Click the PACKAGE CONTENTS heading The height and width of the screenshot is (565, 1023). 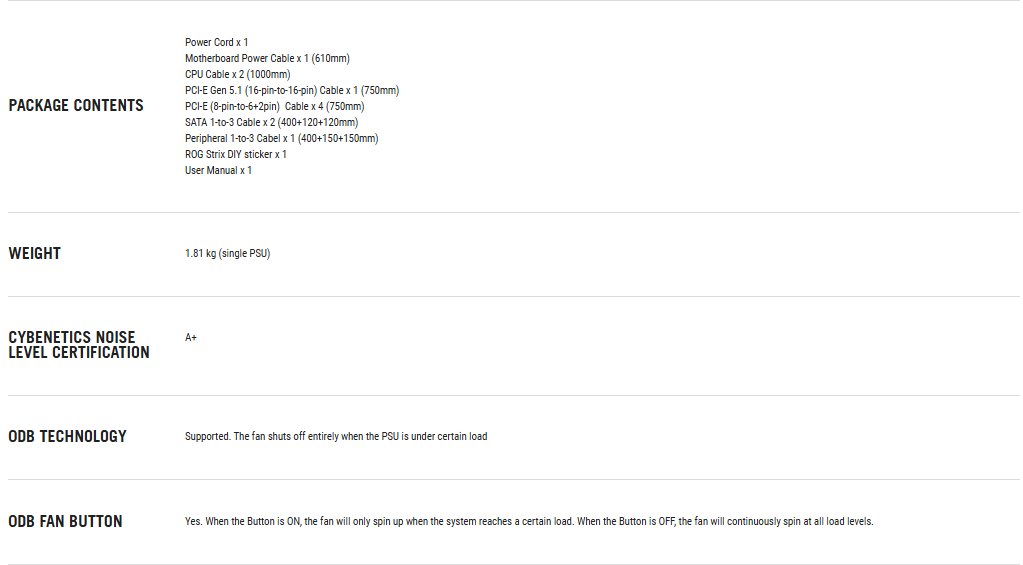click(76, 105)
